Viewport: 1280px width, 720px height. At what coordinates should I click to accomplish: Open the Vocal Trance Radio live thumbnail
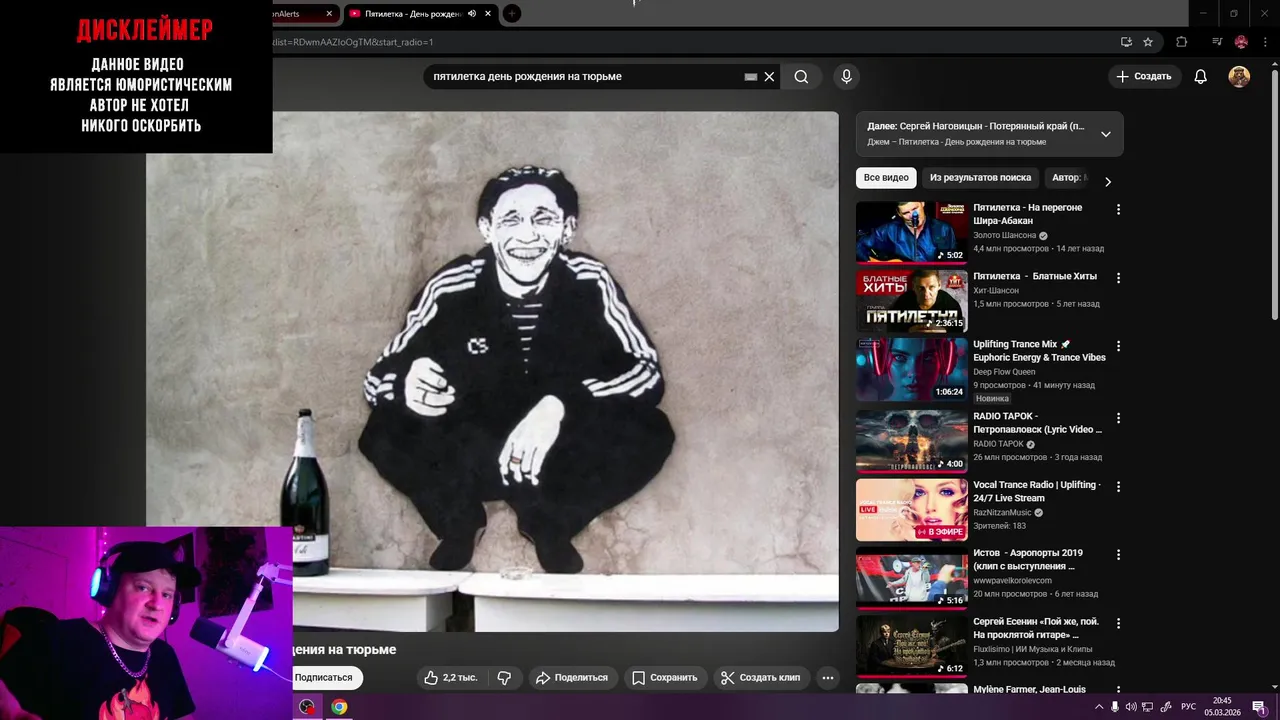911,510
